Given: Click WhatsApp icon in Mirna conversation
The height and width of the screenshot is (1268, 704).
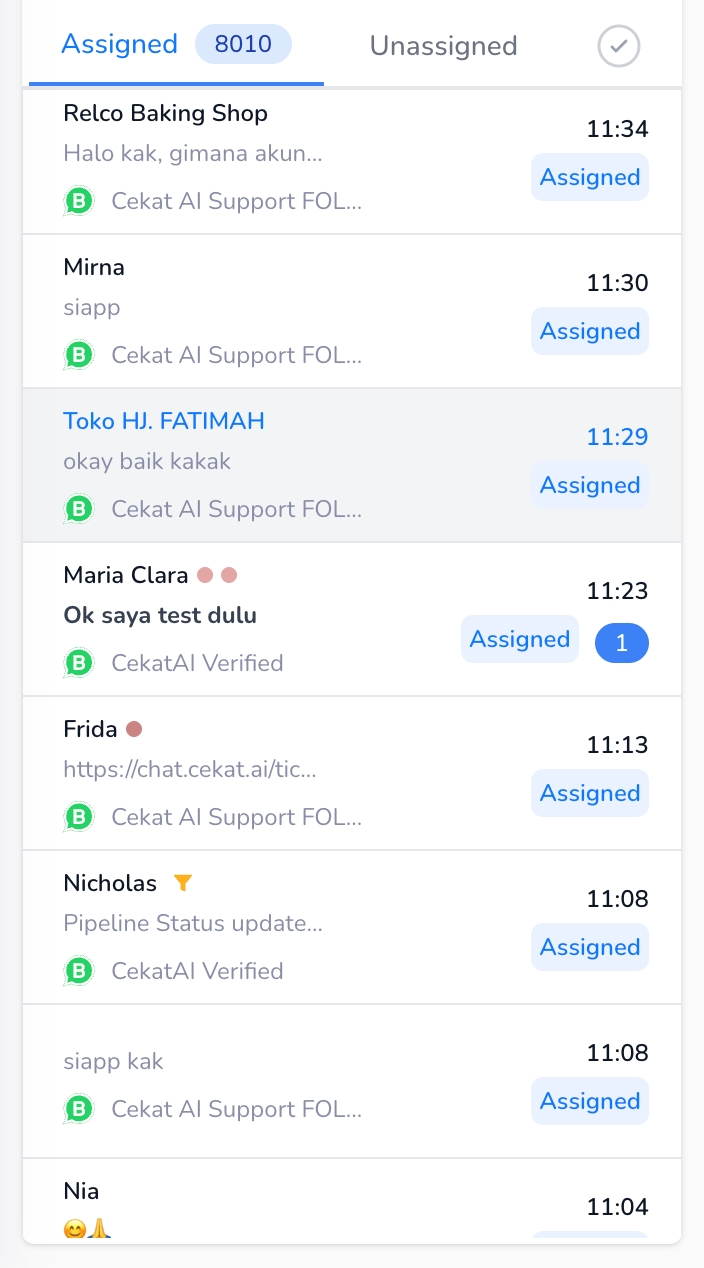Looking at the screenshot, I should [x=79, y=356].
